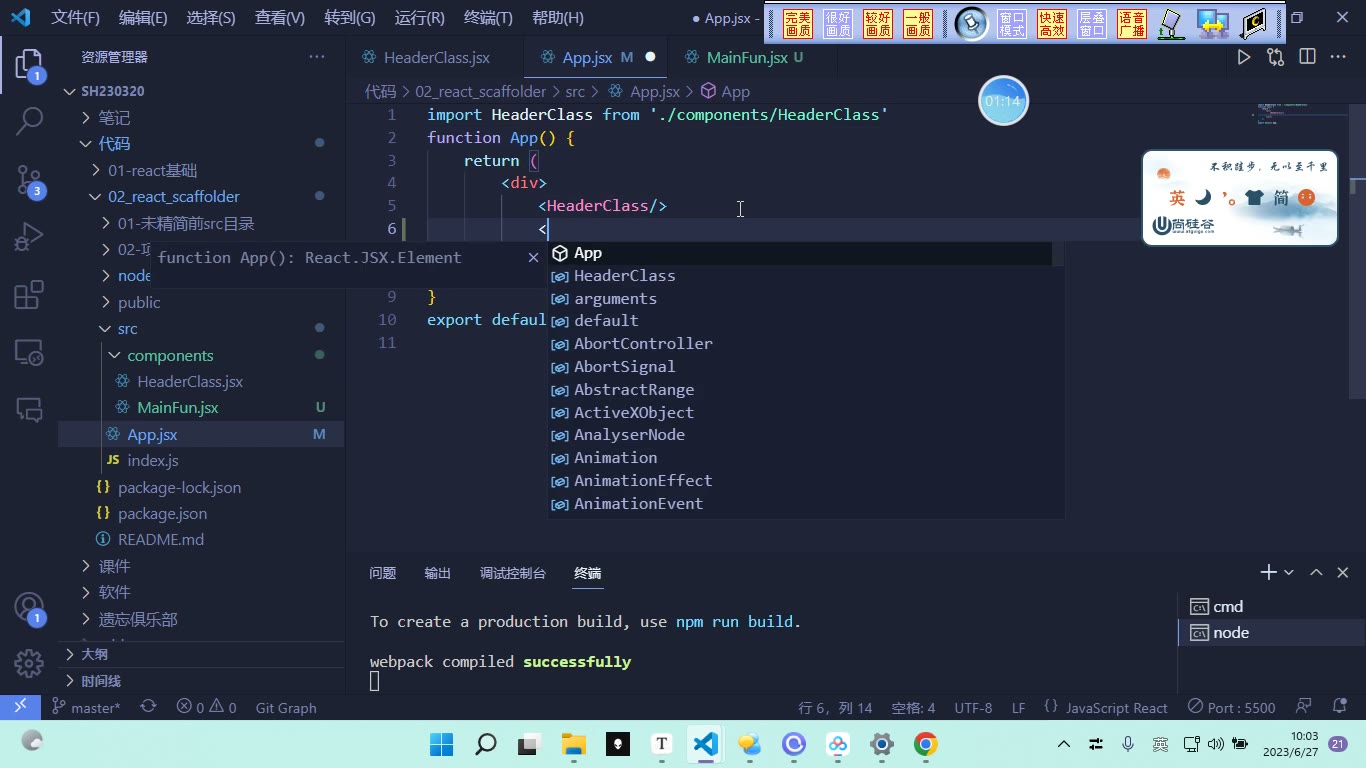Open Explorer panel more actions ellipsis
This screenshot has width=1366, height=768.
click(317, 57)
